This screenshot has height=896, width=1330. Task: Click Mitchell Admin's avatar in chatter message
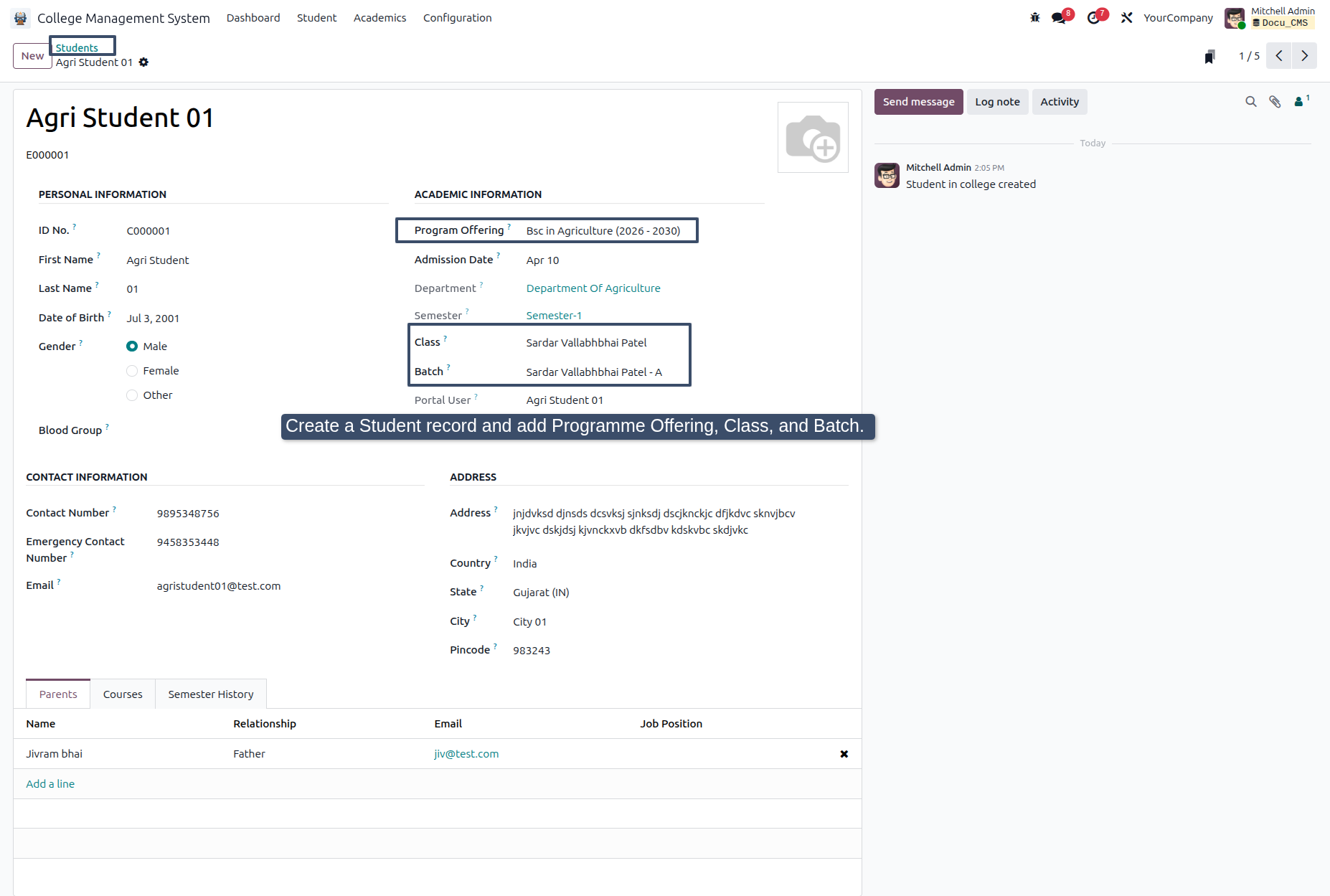click(887, 175)
